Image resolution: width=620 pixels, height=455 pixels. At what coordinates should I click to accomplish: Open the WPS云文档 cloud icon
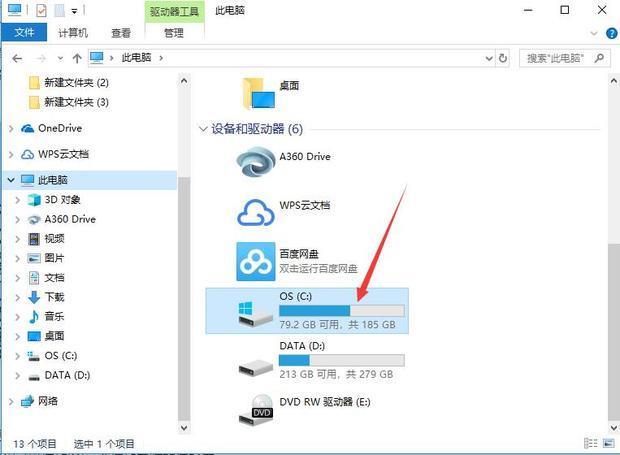click(255, 212)
